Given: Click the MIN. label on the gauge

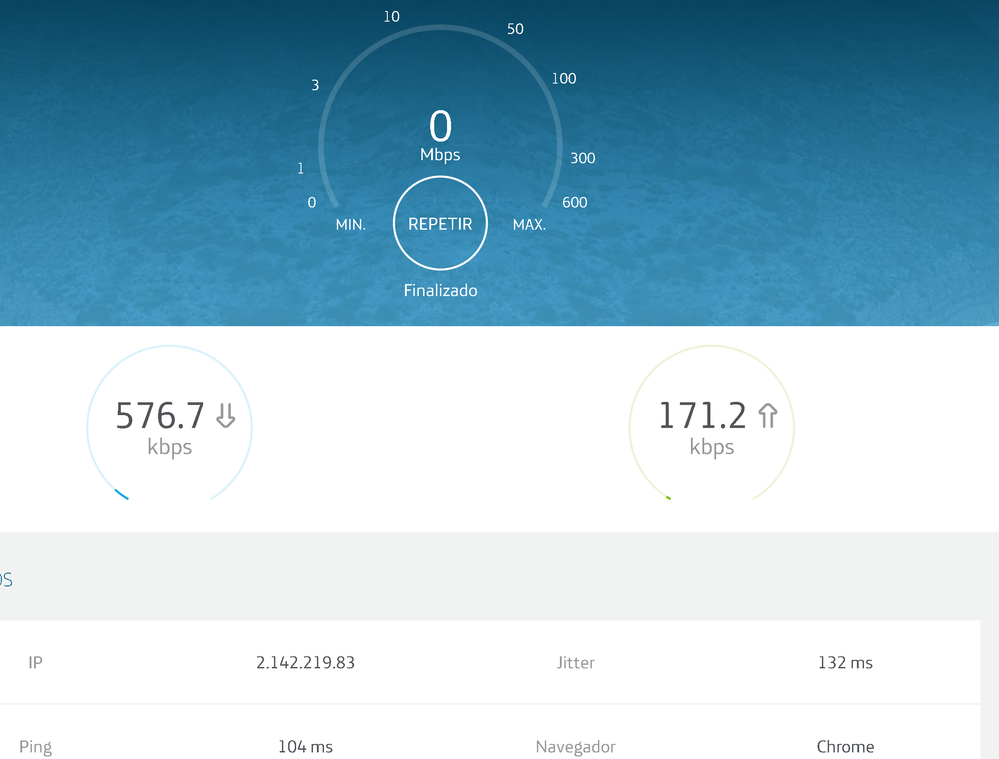Looking at the screenshot, I should [350, 225].
